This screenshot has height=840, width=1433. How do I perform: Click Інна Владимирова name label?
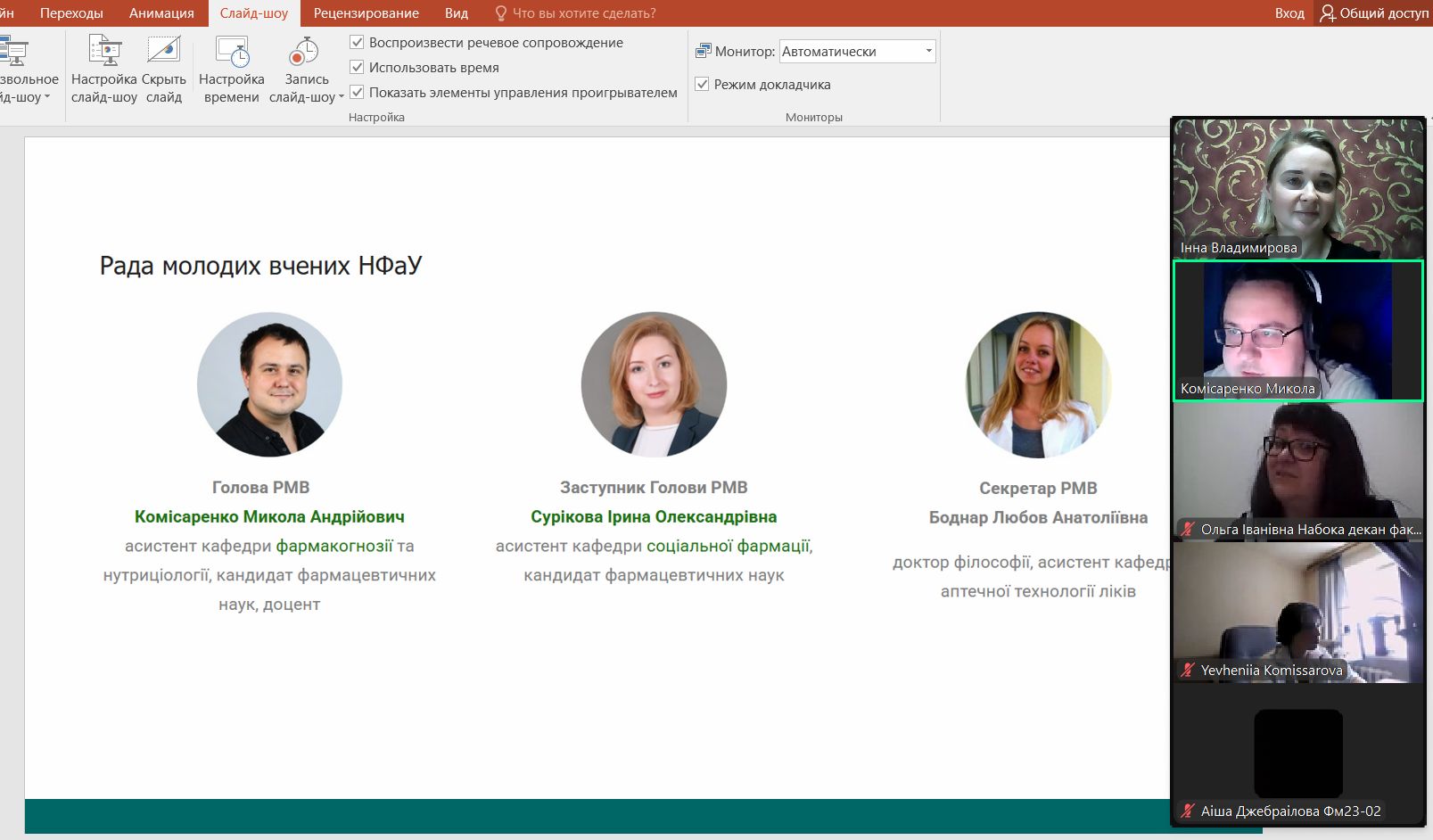1239,247
